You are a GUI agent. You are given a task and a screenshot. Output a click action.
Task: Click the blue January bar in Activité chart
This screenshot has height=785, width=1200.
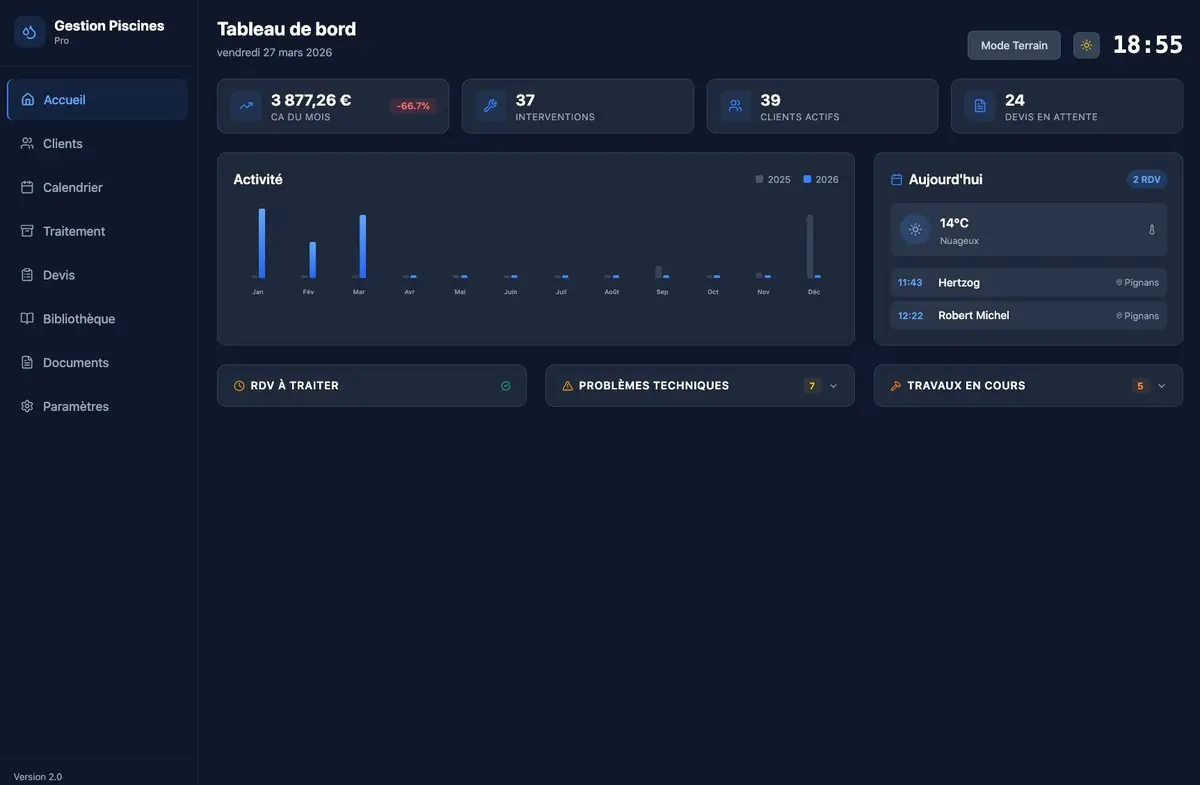(x=262, y=243)
